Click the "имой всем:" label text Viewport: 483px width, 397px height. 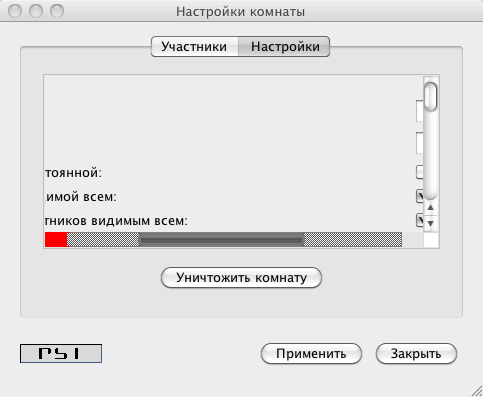[x=81, y=197]
